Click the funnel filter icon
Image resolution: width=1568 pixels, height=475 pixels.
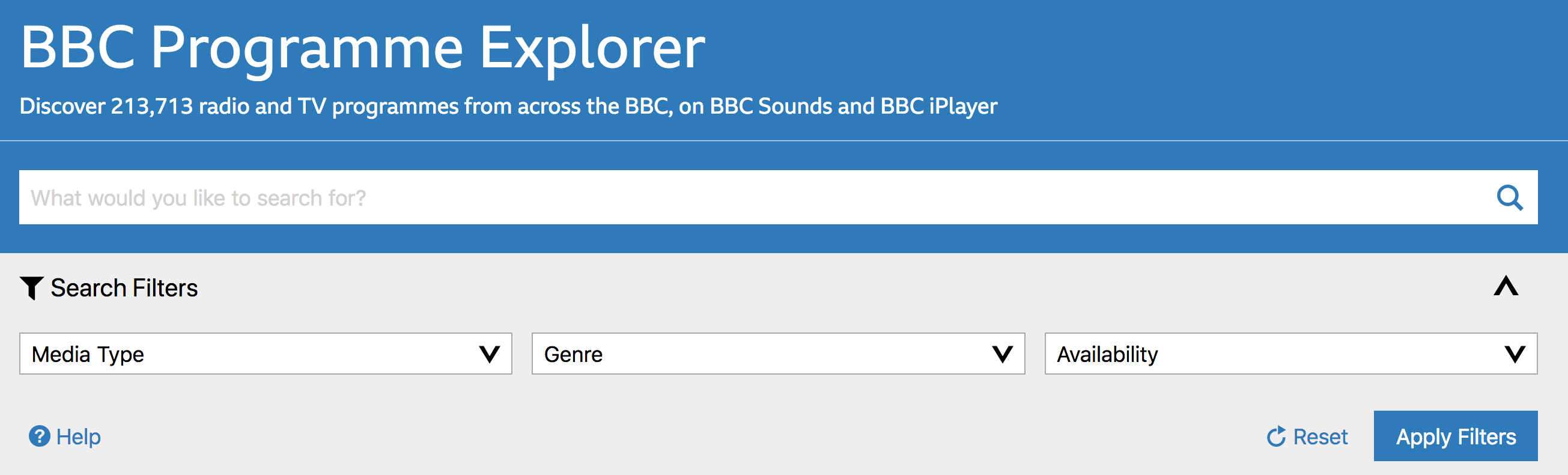pos(31,288)
